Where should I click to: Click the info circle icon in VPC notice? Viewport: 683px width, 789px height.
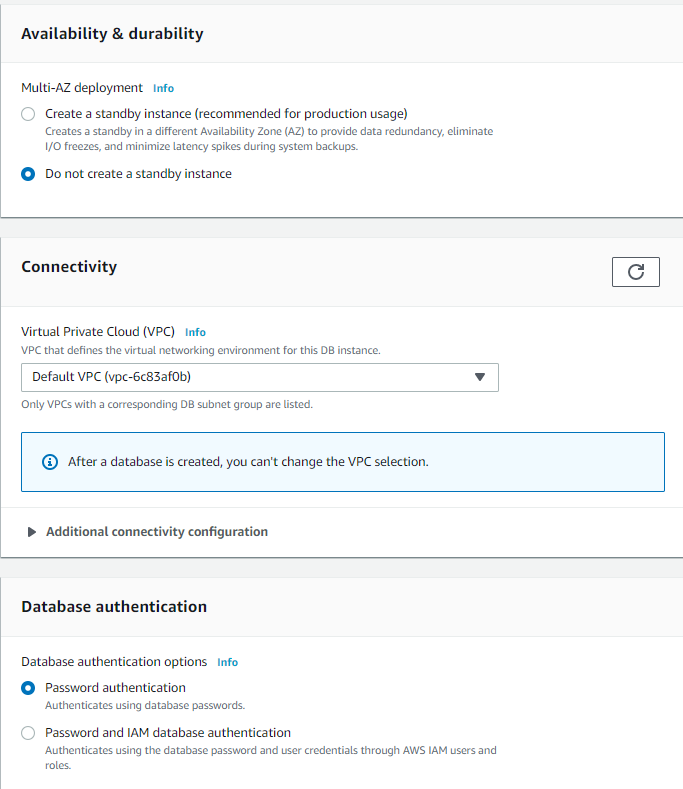coord(50,461)
